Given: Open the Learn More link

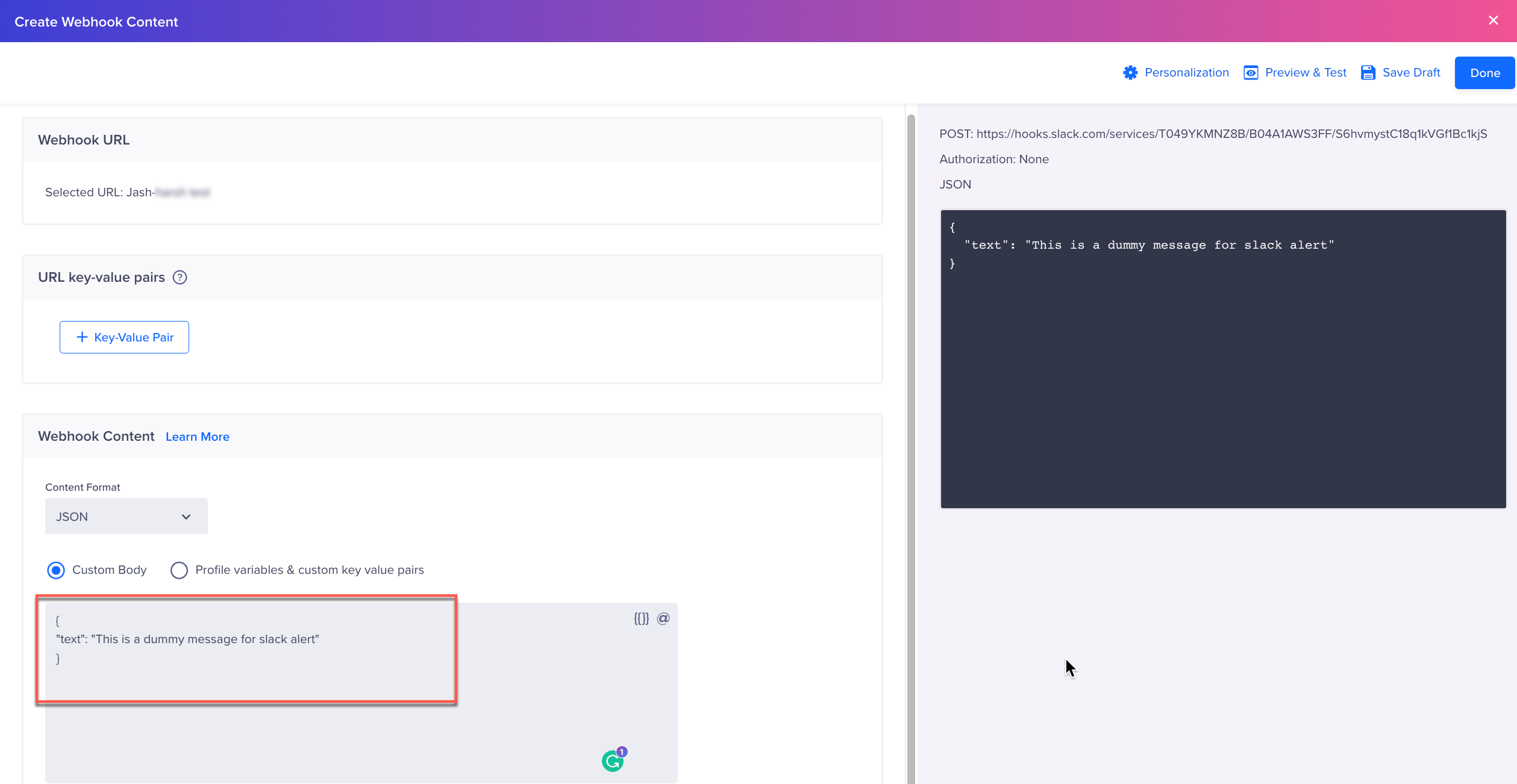Looking at the screenshot, I should click(197, 437).
